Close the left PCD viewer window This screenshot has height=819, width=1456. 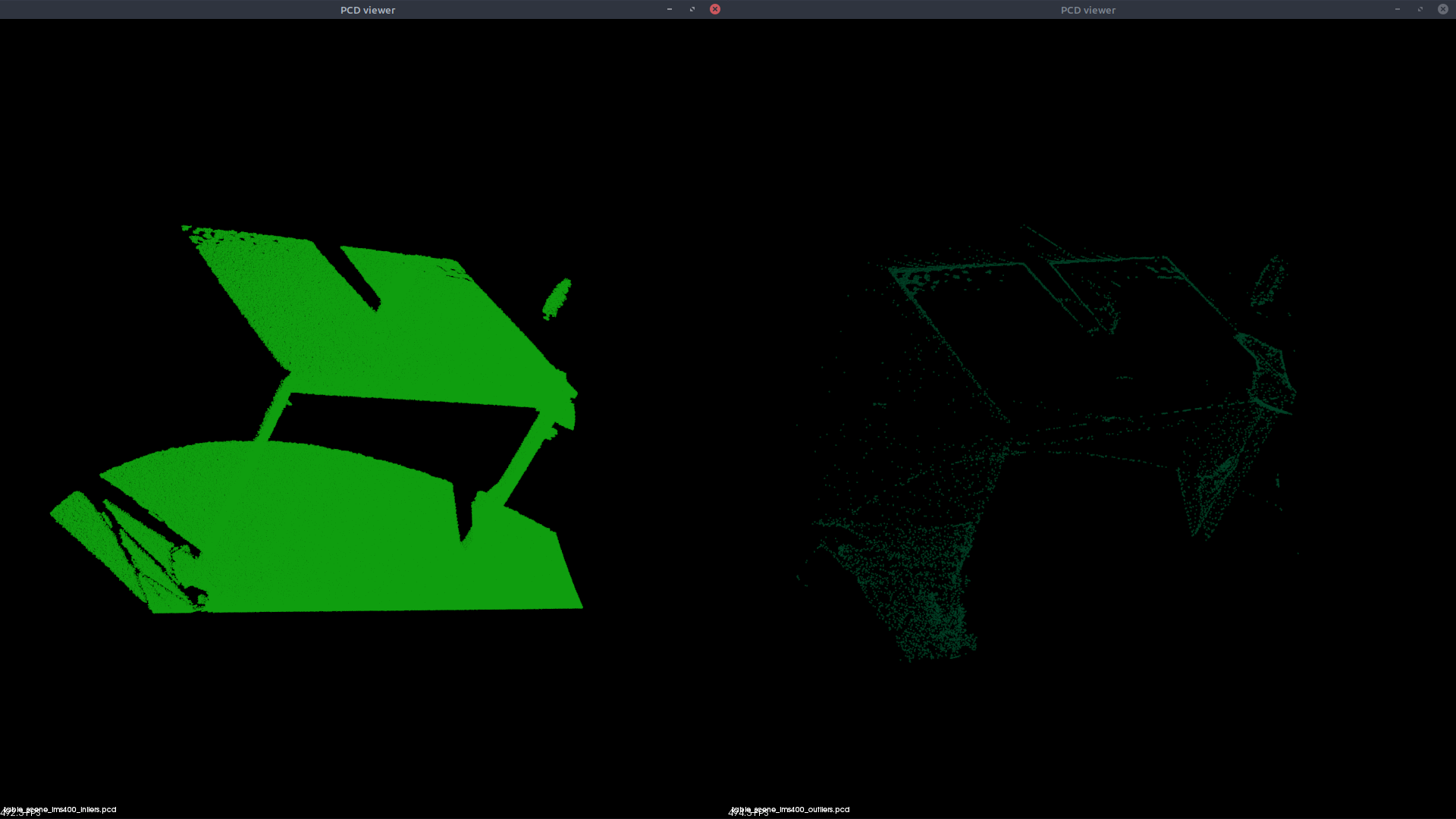(714, 9)
